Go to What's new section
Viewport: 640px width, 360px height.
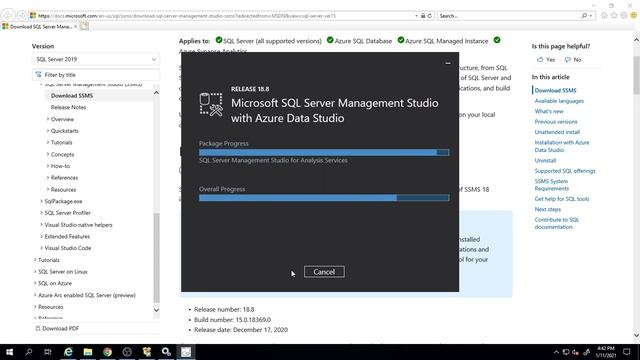click(x=549, y=111)
